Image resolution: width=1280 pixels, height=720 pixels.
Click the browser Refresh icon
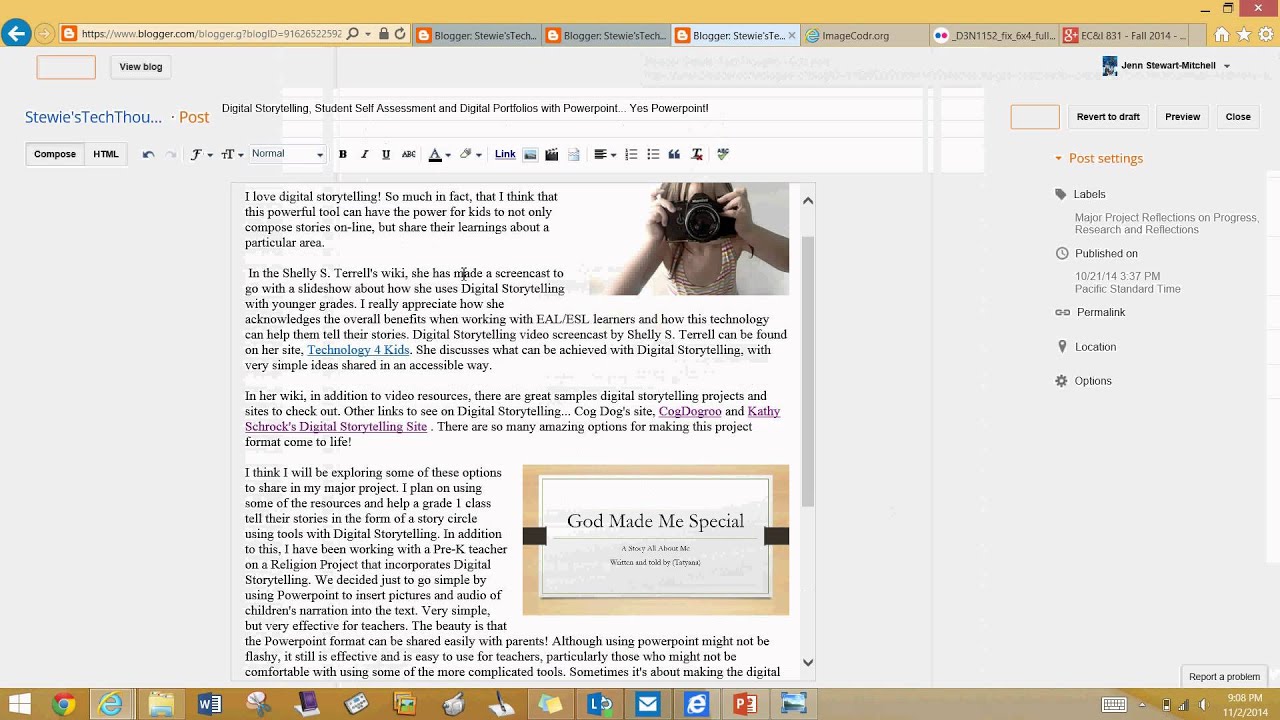(x=400, y=34)
